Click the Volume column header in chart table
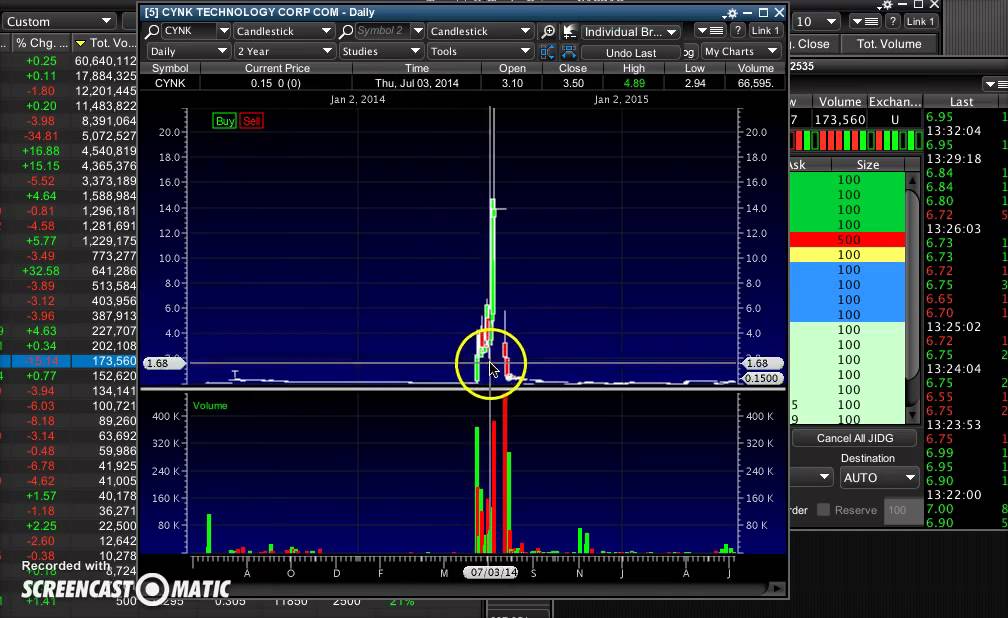1008x618 pixels. click(755, 68)
